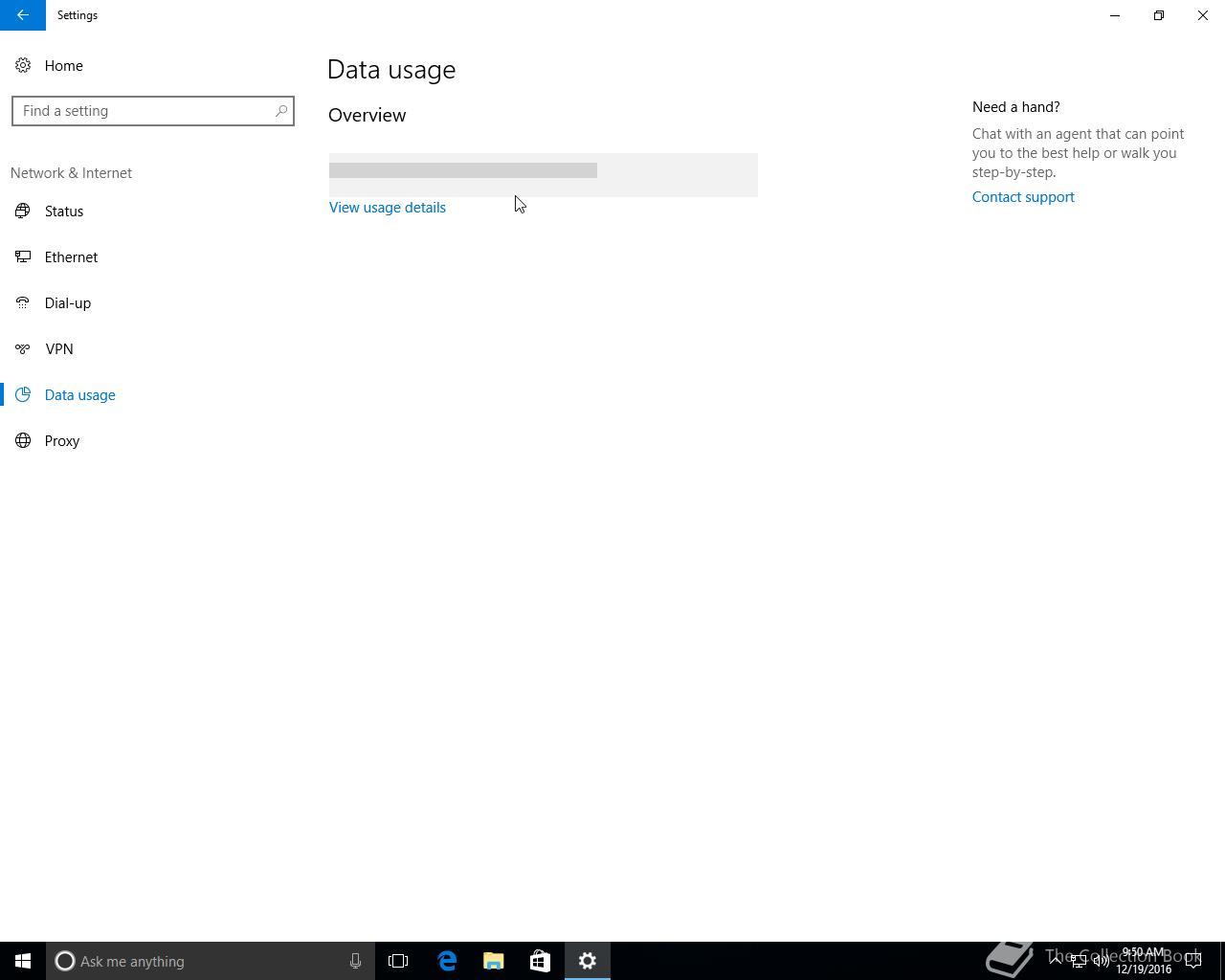Viewport: 1225px width, 980px height.
Task: Click the Contact support link
Action: pyautogui.click(x=1023, y=197)
